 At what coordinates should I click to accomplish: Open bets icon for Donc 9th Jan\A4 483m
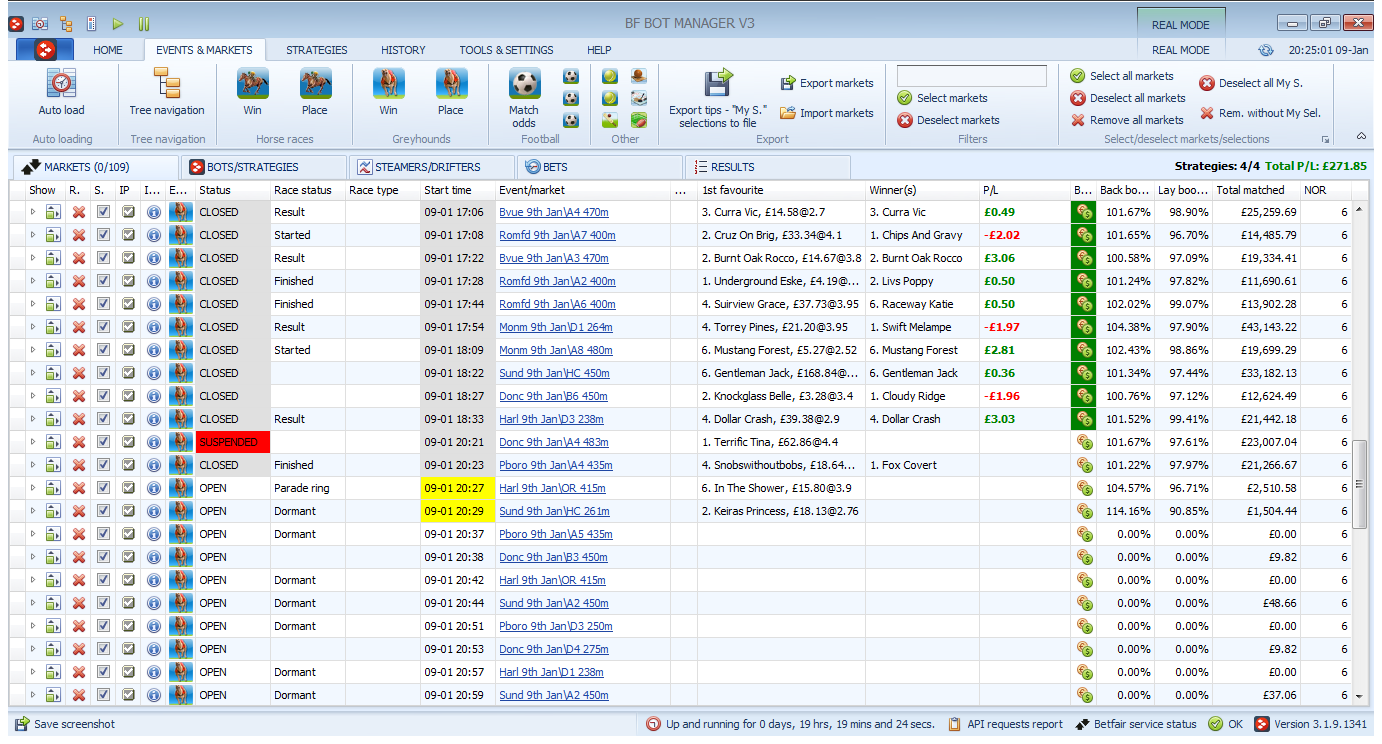(1084, 442)
